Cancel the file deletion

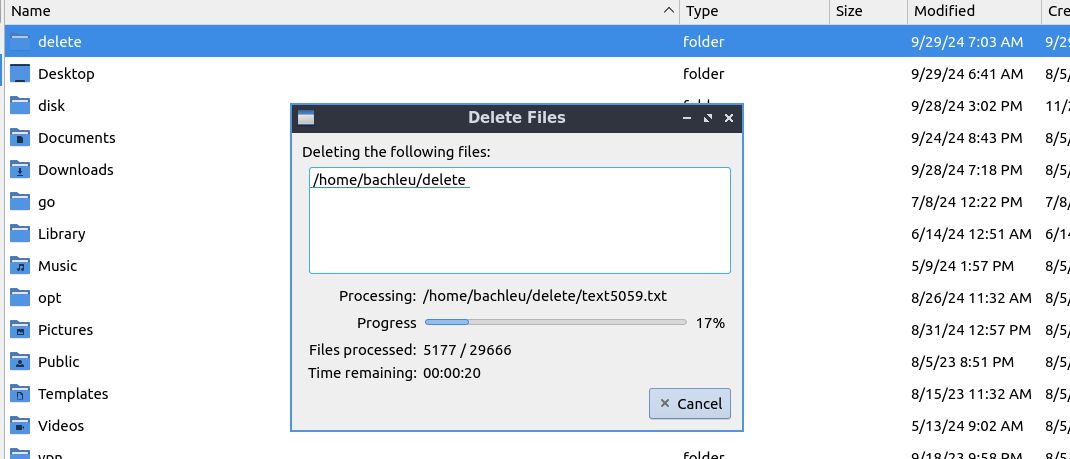pos(690,404)
